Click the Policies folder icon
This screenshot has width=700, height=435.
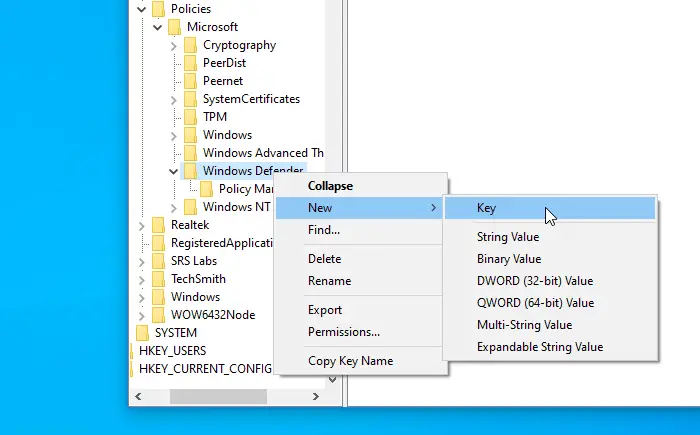coord(158,9)
